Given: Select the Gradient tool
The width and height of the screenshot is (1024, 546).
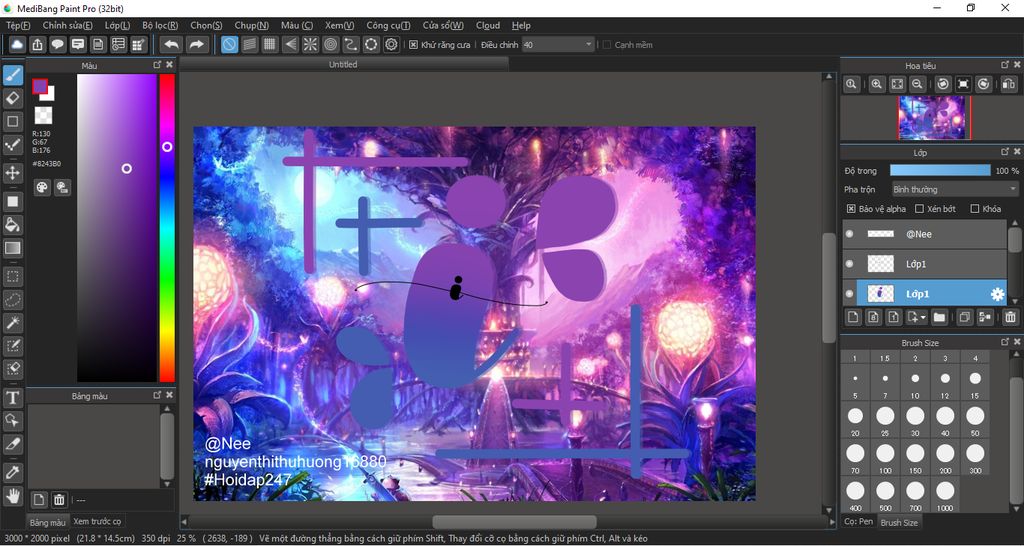Looking at the screenshot, I should pyautogui.click(x=13, y=248).
